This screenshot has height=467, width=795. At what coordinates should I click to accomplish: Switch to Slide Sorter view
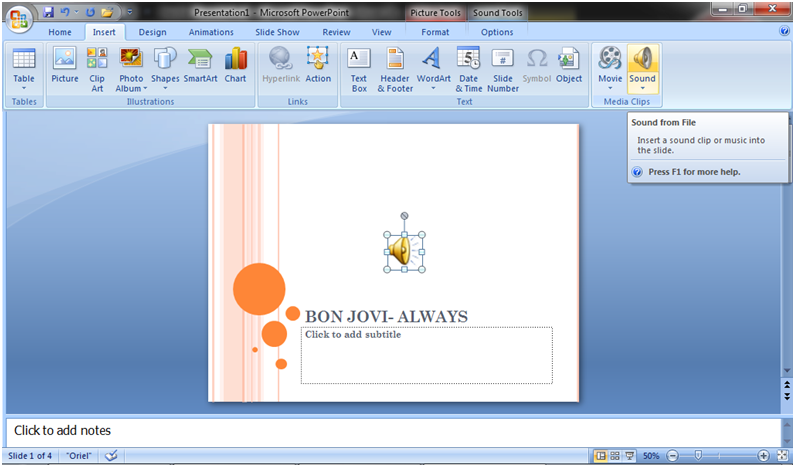(x=615, y=456)
